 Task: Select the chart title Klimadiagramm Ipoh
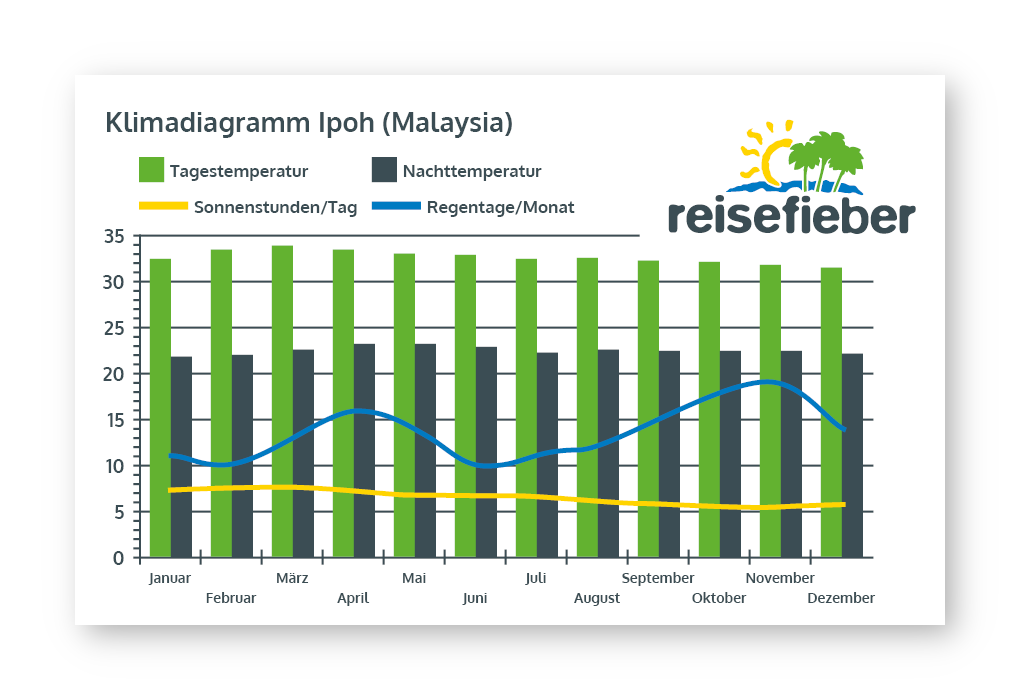[309, 123]
